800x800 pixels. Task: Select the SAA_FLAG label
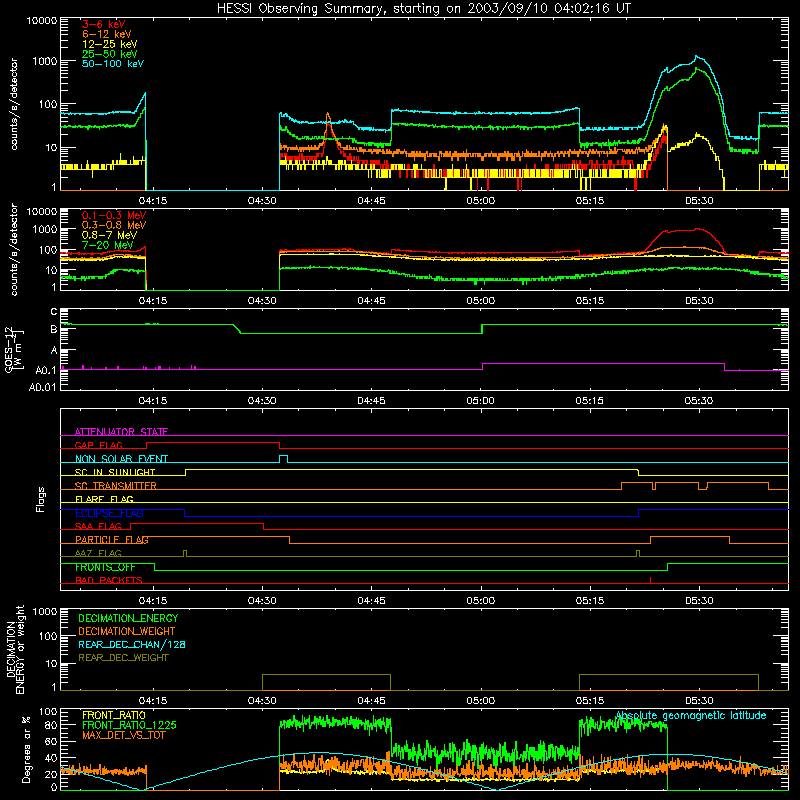pyautogui.click(x=98, y=526)
